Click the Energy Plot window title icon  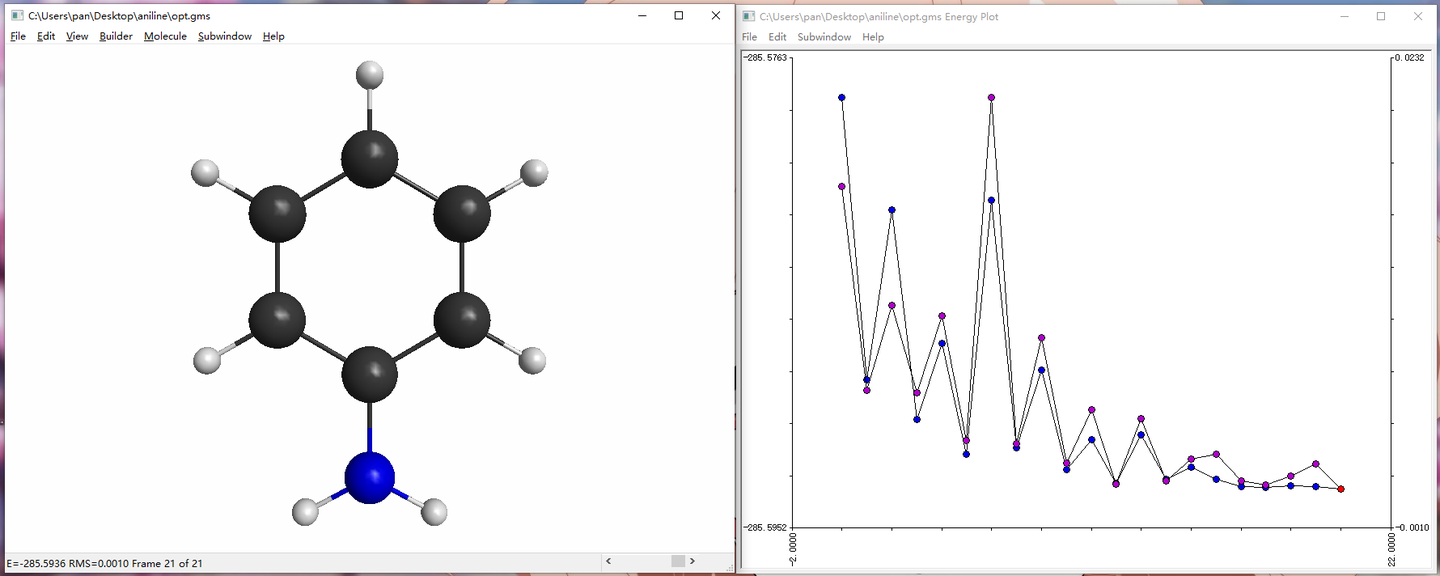click(748, 17)
